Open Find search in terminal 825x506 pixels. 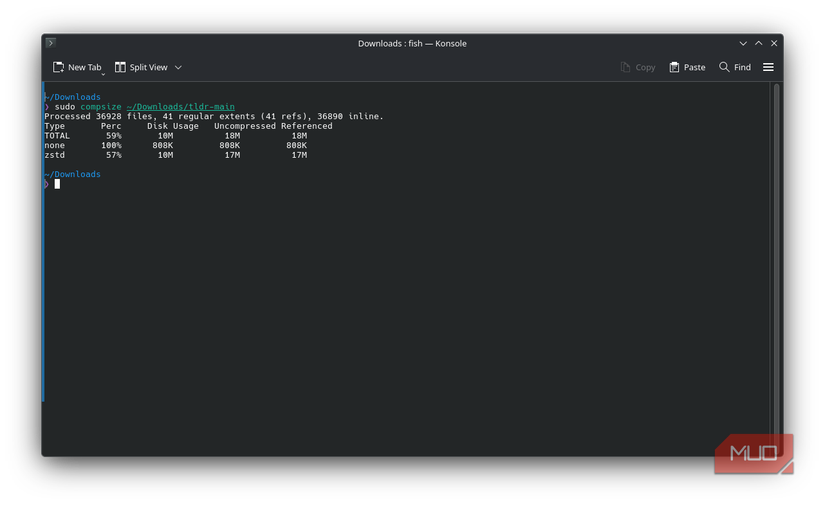tap(735, 67)
